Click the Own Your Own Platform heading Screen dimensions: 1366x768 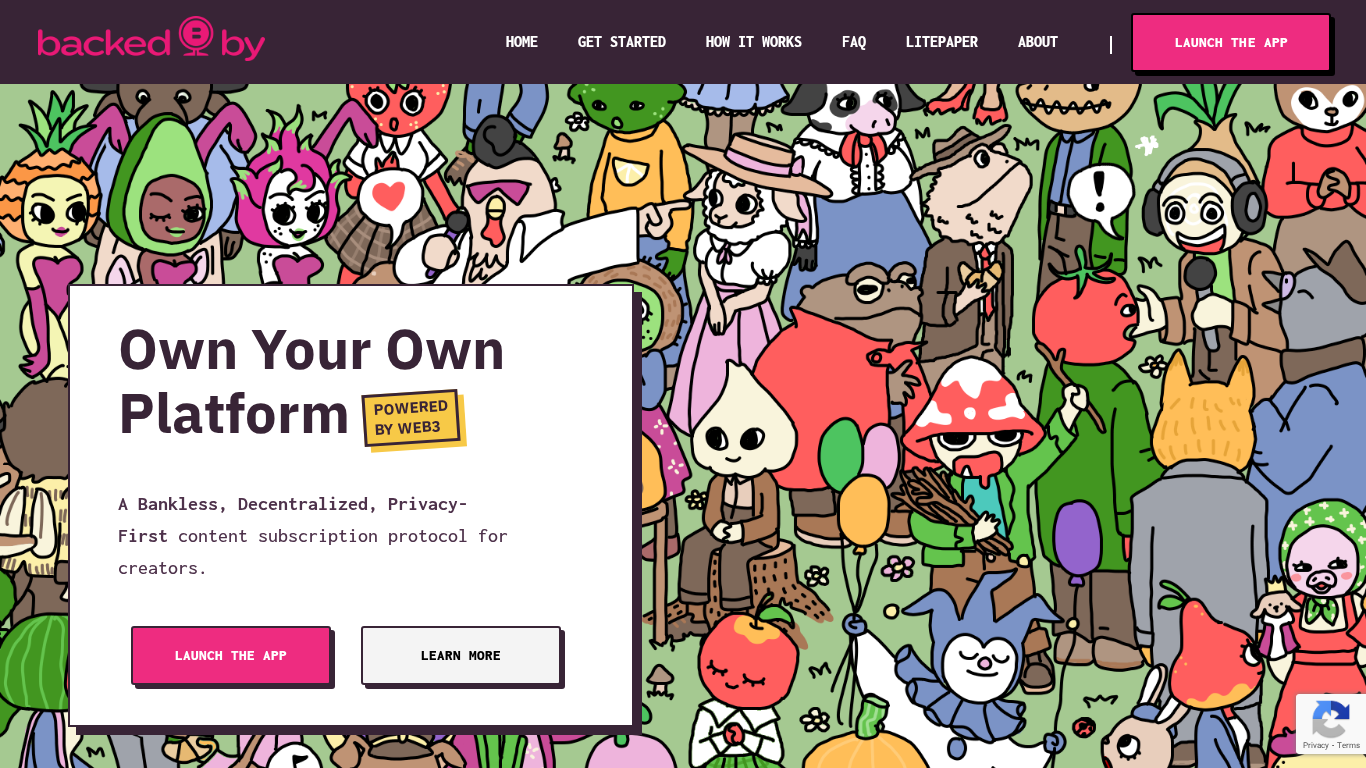tap(312, 381)
